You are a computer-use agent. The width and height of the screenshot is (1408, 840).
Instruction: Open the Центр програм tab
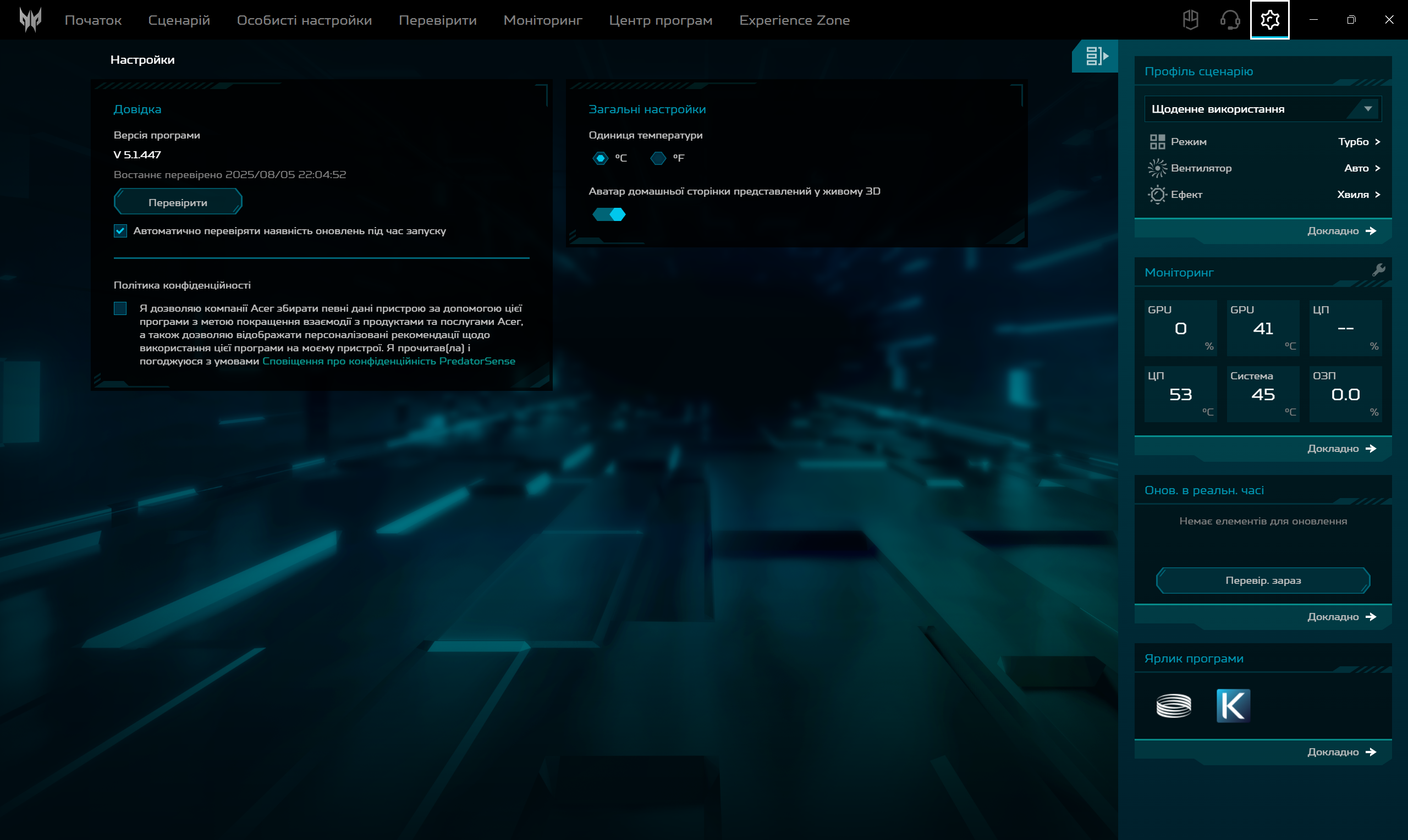pyautogui.click(x=660, y=20)
